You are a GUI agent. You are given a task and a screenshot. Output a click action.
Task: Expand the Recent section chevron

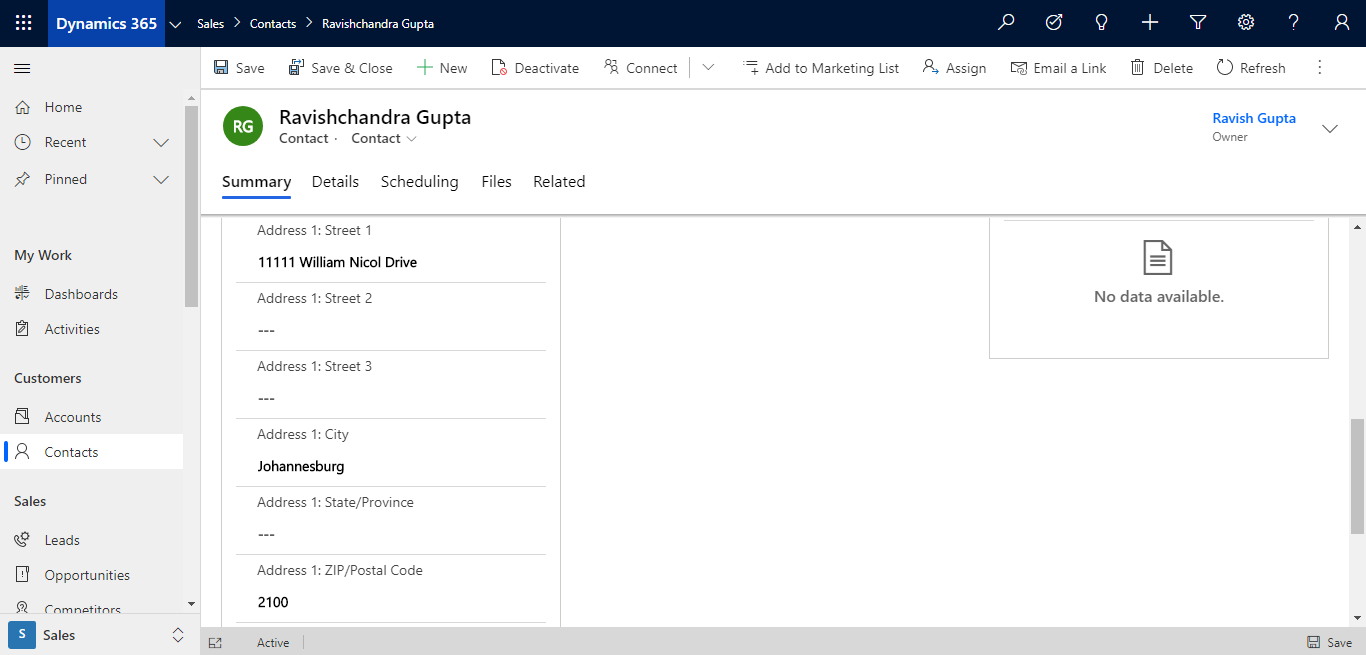coord(160,142)
